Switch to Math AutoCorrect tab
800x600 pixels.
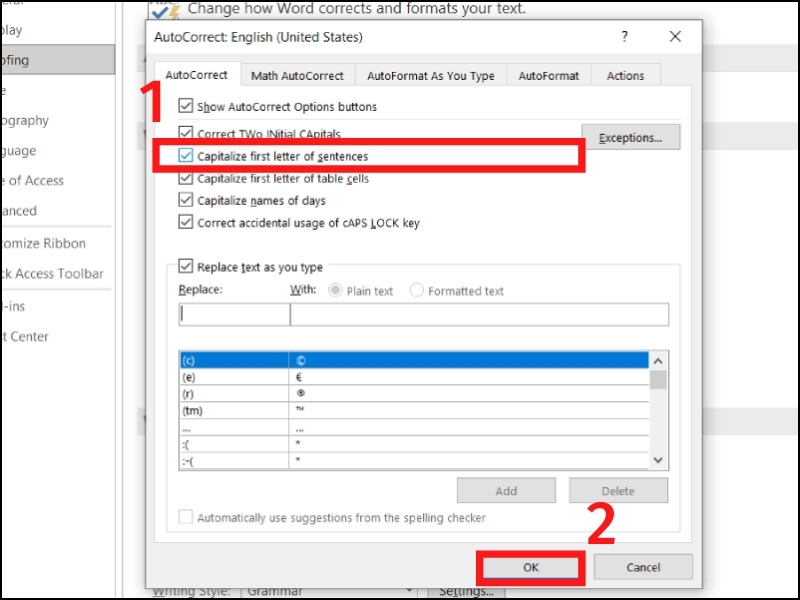297,76
